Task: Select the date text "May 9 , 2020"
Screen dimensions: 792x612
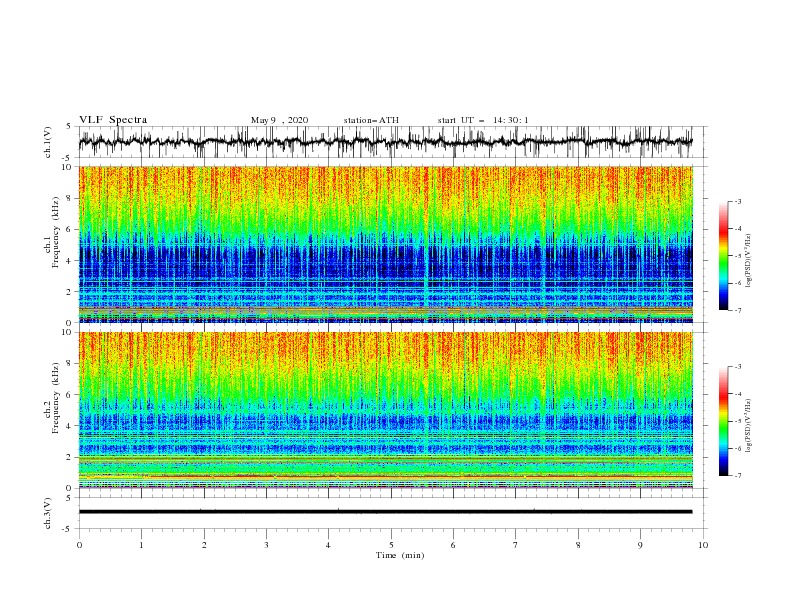Action: [279, 120]
